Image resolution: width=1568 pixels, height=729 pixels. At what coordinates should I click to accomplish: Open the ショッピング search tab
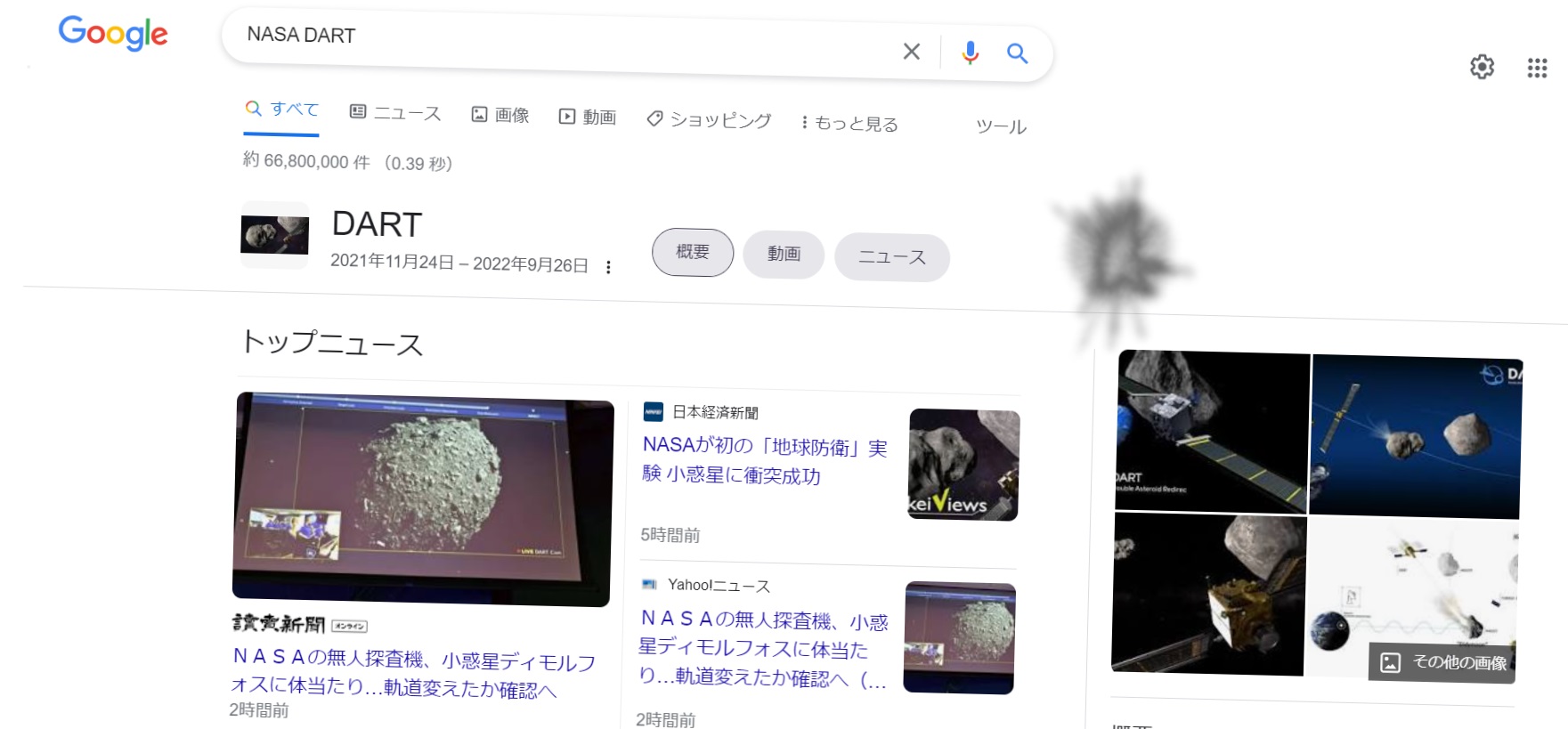pos(710,119)
